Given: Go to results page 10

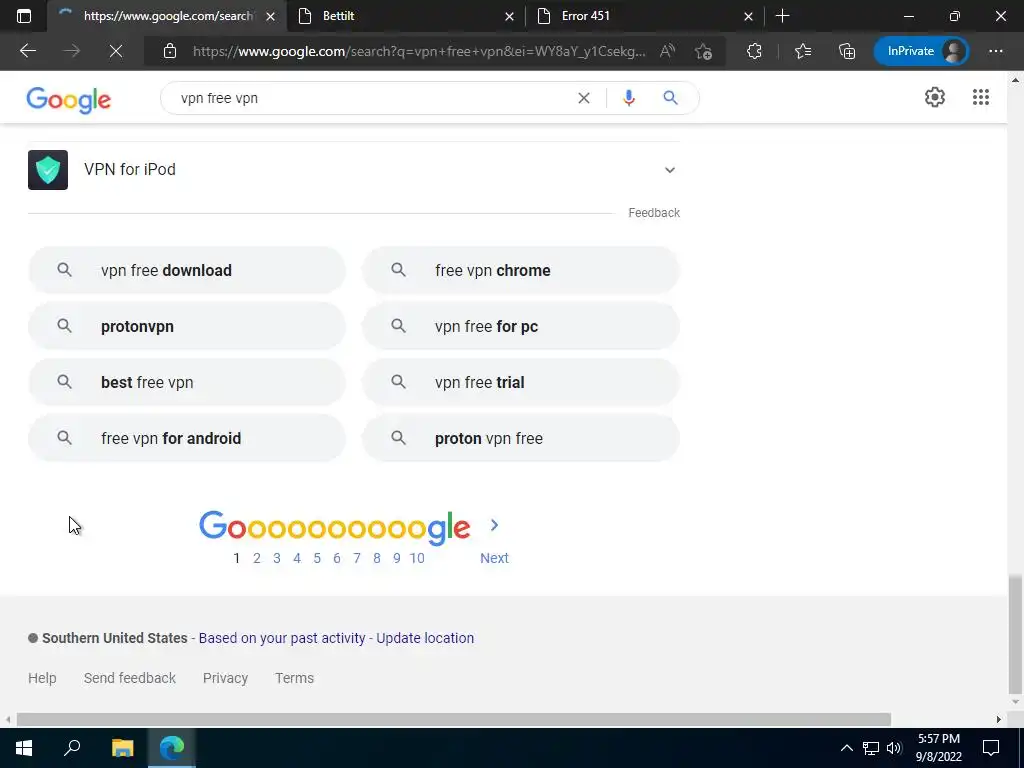Looking at the screenshot, I should click(417, 558).
